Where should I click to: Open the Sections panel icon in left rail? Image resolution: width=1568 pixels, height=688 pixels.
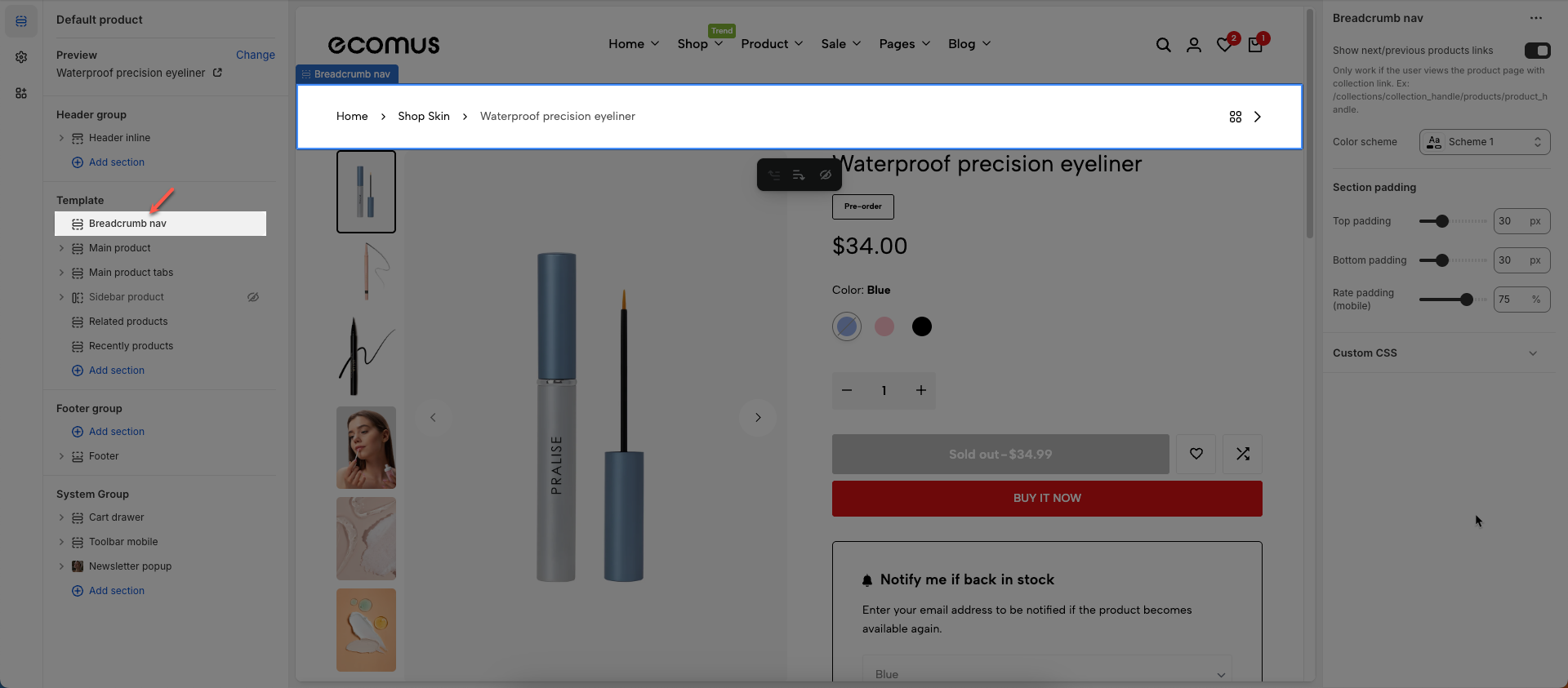21,21
